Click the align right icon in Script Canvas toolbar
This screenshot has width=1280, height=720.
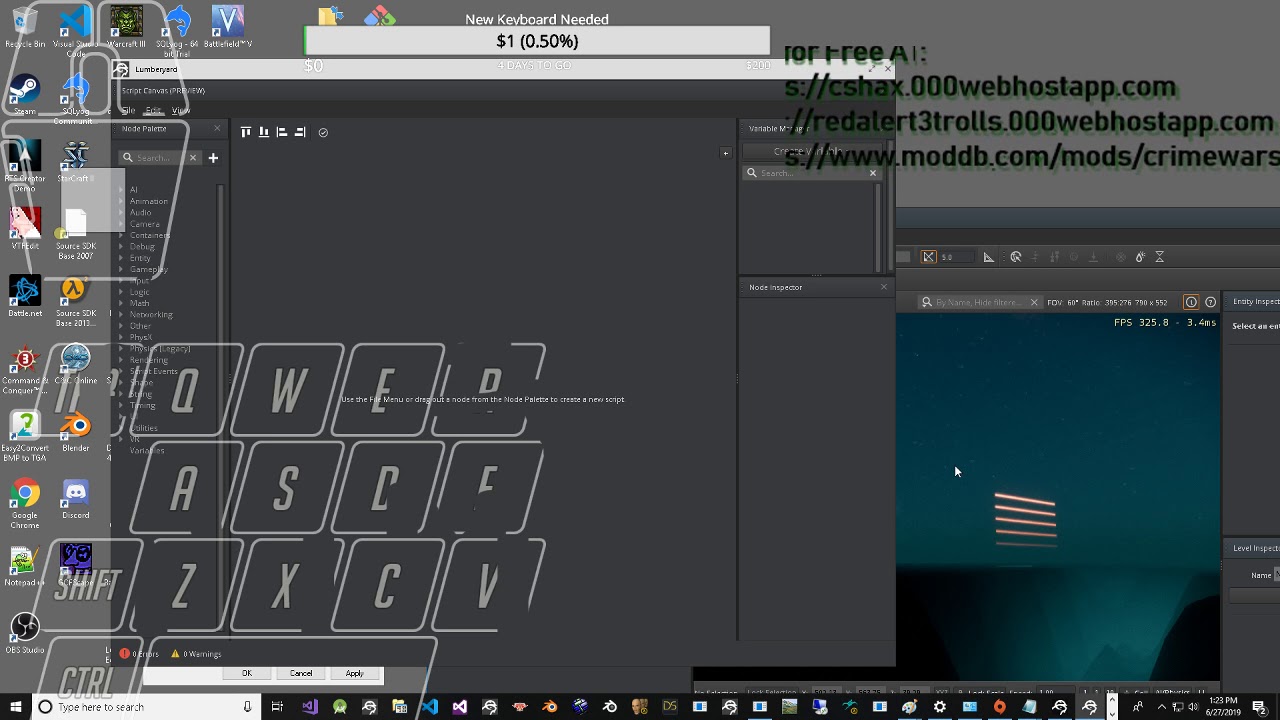point(300,132)
